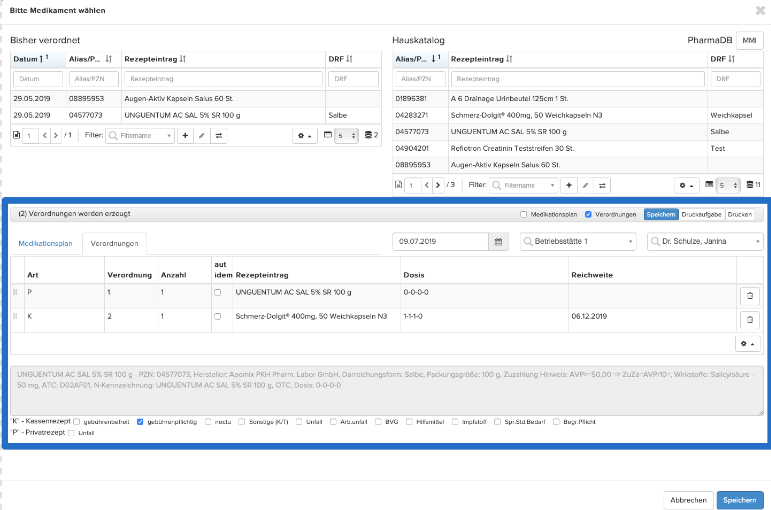Click Reichweite date 06.12.2019
Screen dimensions: 771x510
pos(589,316)
